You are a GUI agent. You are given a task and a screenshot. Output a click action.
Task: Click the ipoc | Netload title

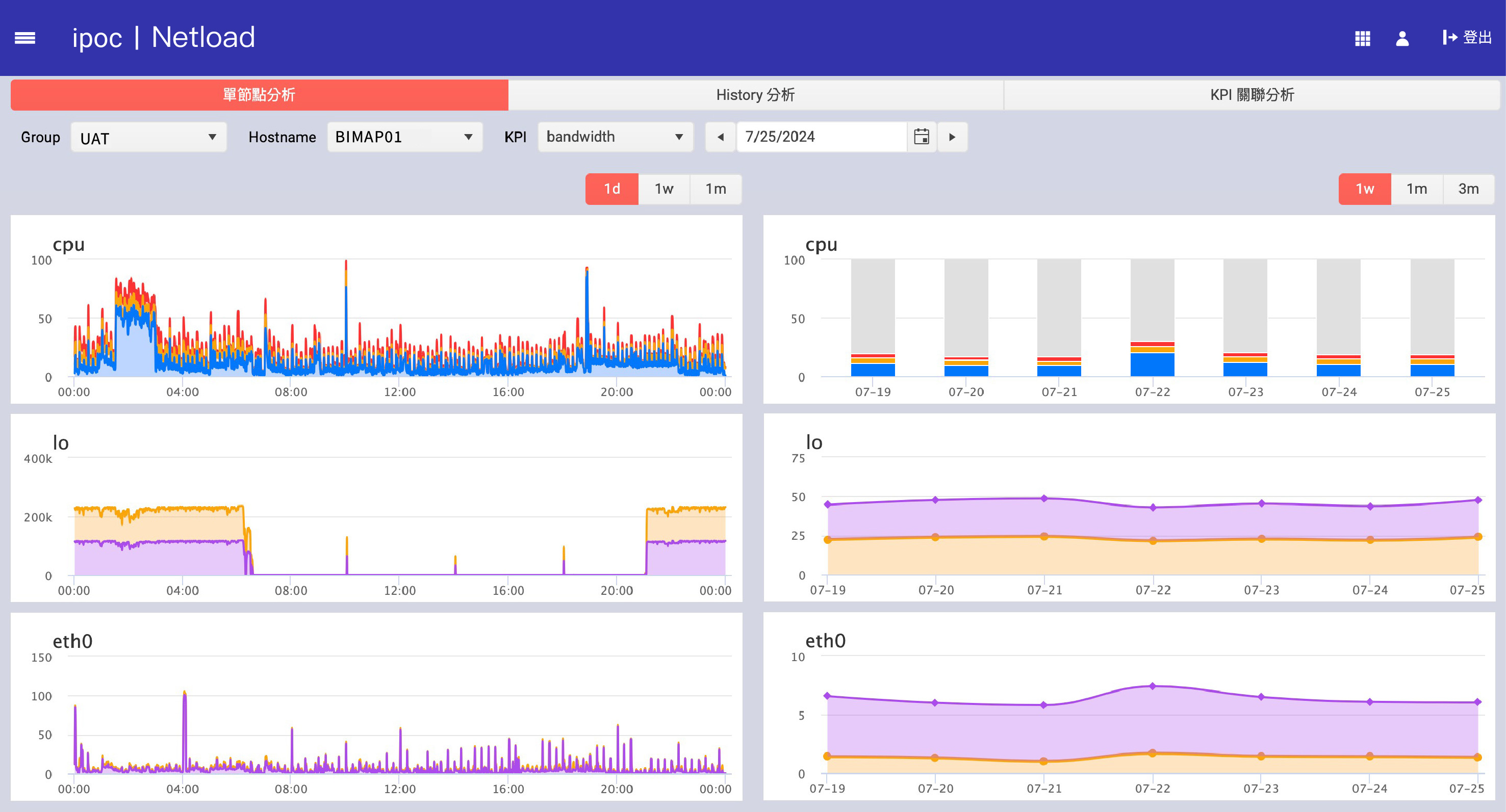coord(164,38)
